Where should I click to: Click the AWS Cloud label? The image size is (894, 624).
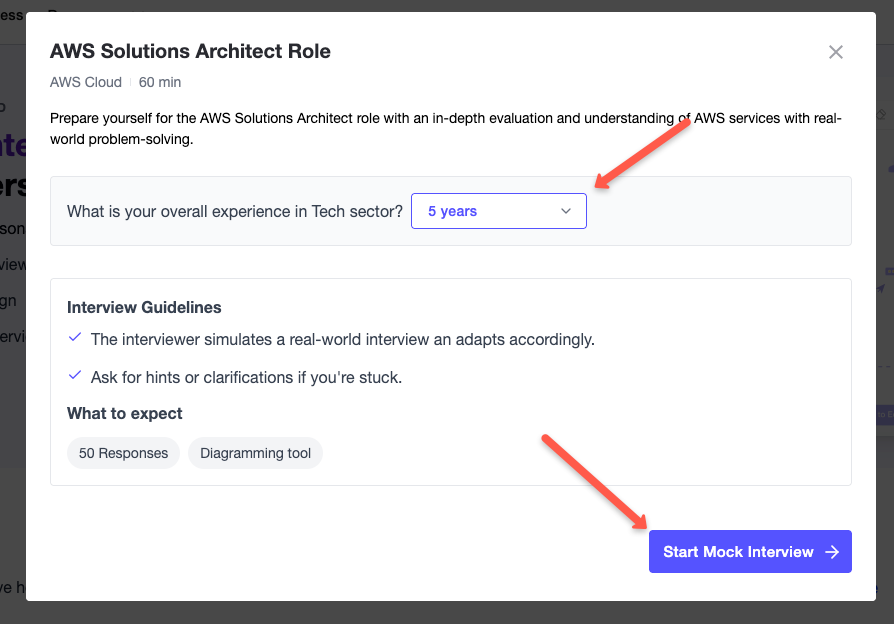85,82
